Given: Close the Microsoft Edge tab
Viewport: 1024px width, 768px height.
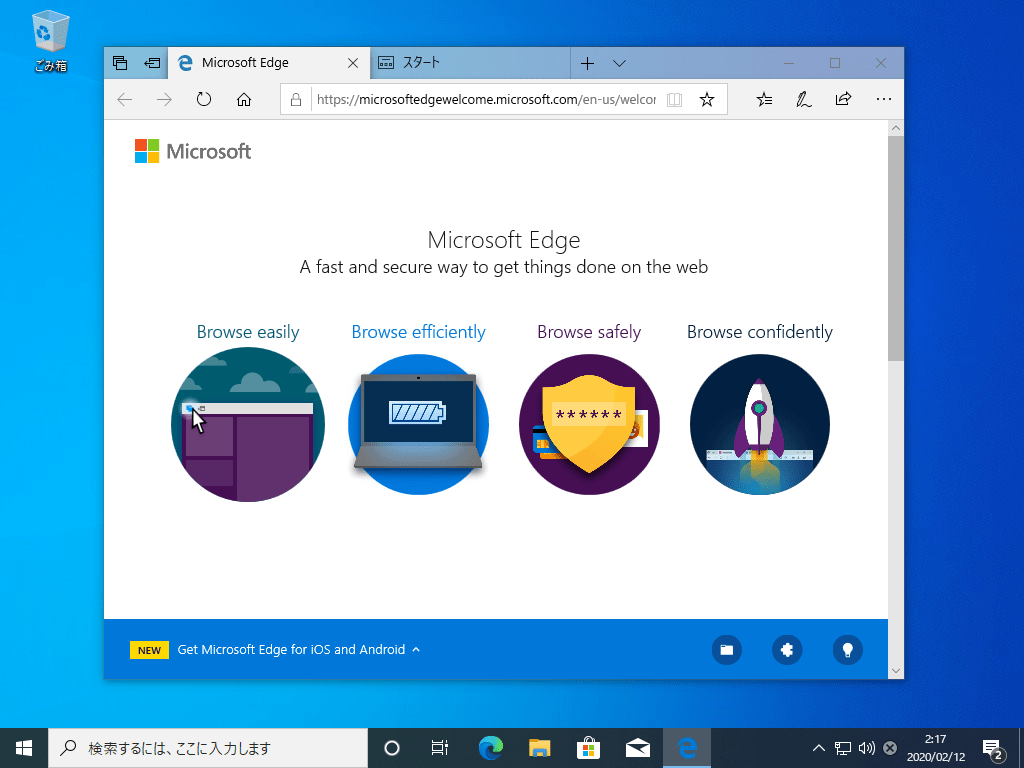Looking at the screenshot, I should (353, 63).
